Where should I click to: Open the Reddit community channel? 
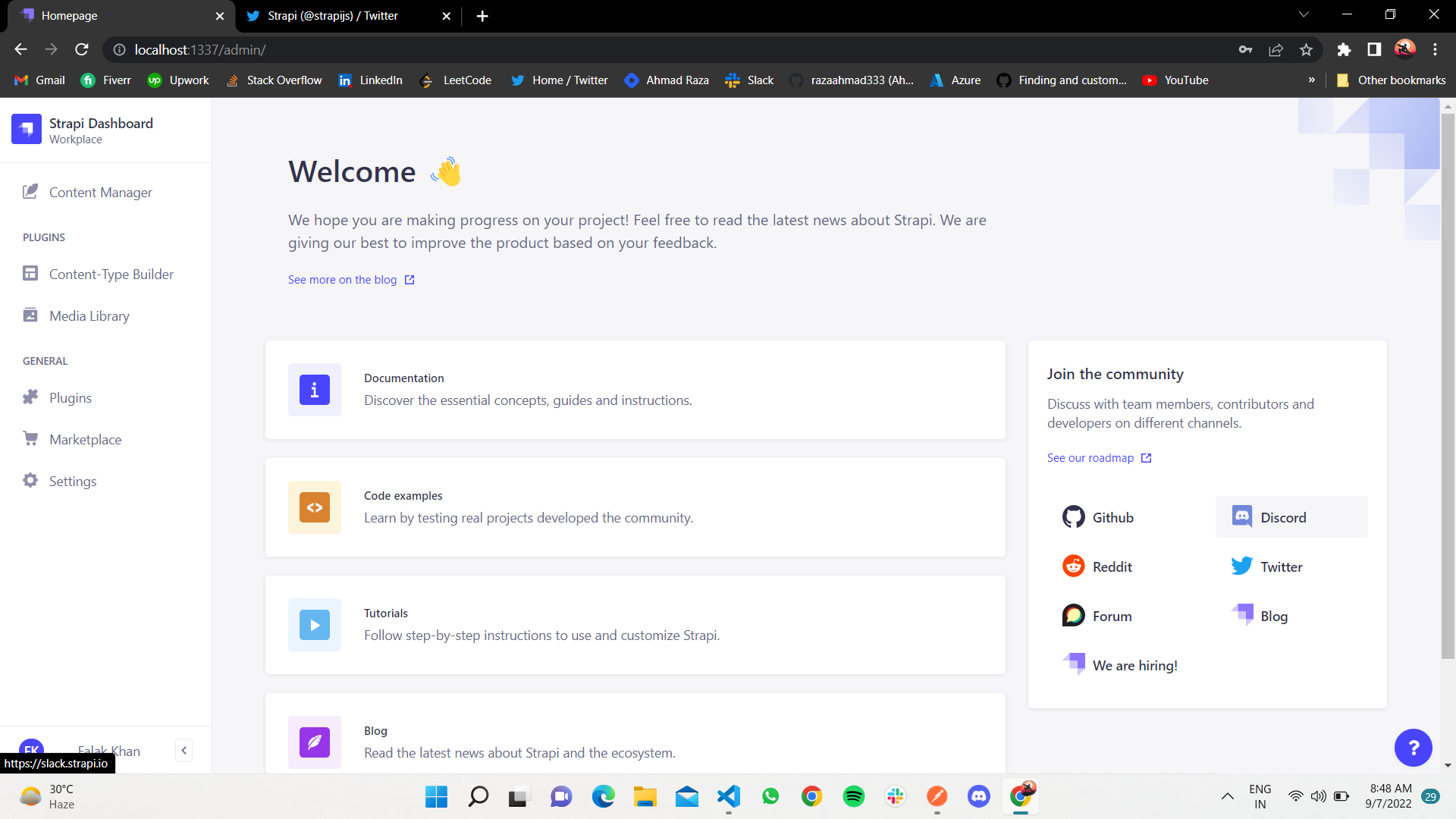pyautogui.click(x=1111, y=566)
